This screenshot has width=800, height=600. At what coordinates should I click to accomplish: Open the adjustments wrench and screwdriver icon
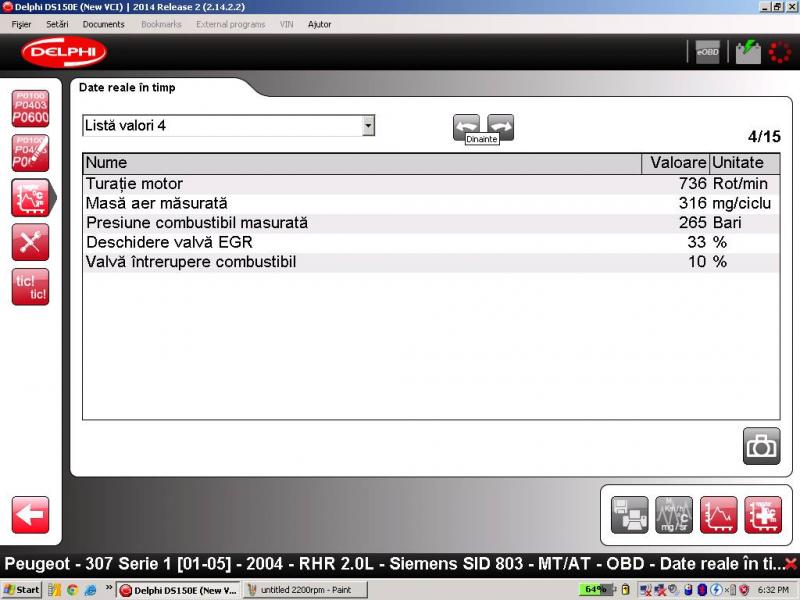pos(31,242)
